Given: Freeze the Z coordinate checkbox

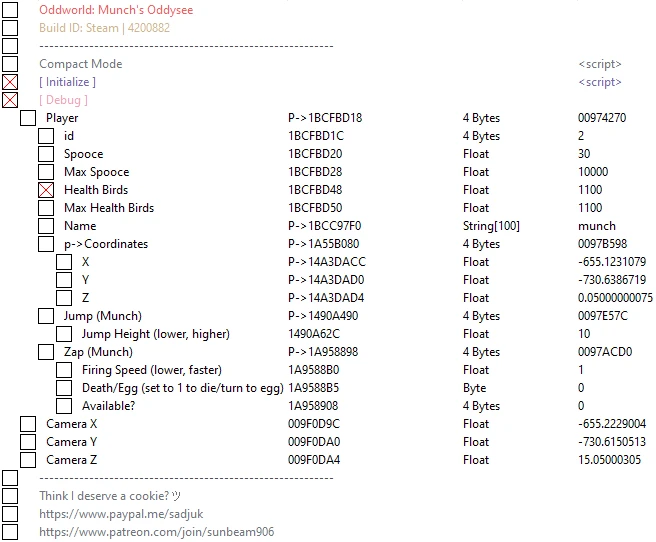Looking at the screenshot, I should pyautogui.click(x=64, y=298).
